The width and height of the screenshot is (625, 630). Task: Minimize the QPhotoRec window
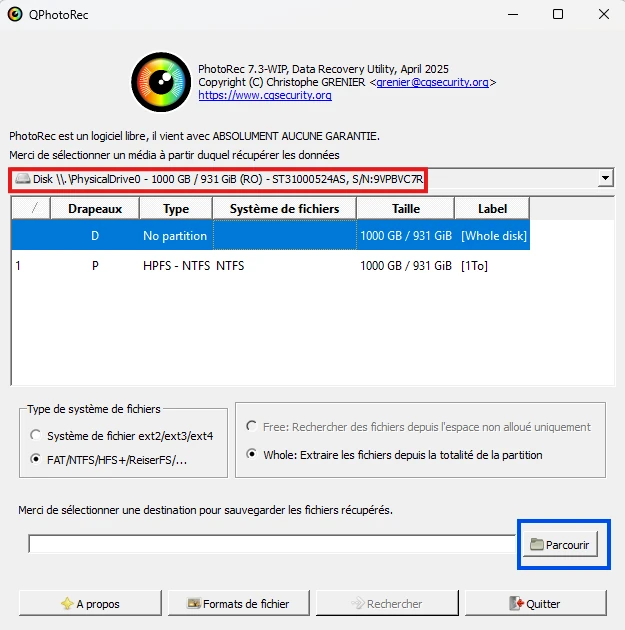pos(513,14)
